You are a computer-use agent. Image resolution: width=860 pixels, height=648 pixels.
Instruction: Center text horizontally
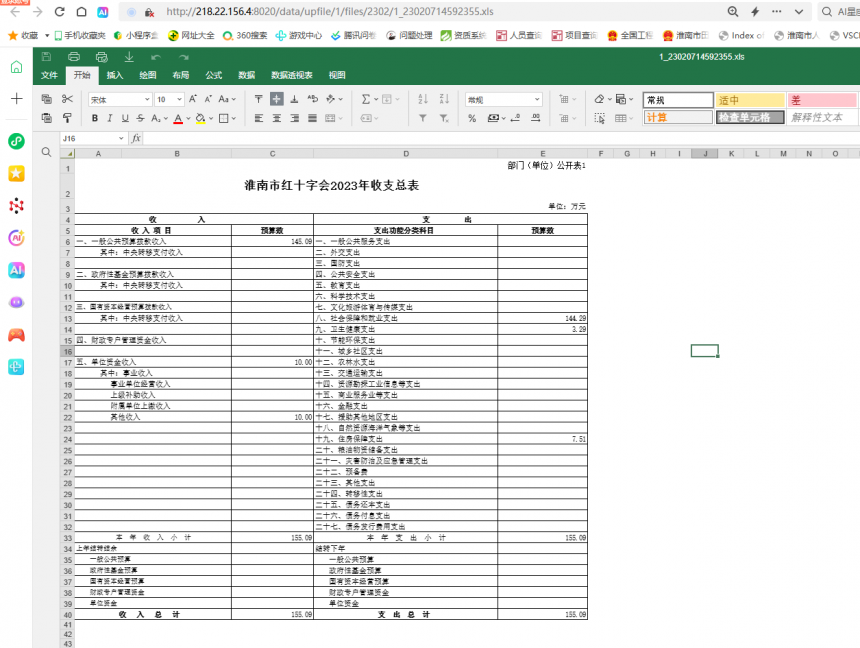pyautogui.click(x=276, y=118)
